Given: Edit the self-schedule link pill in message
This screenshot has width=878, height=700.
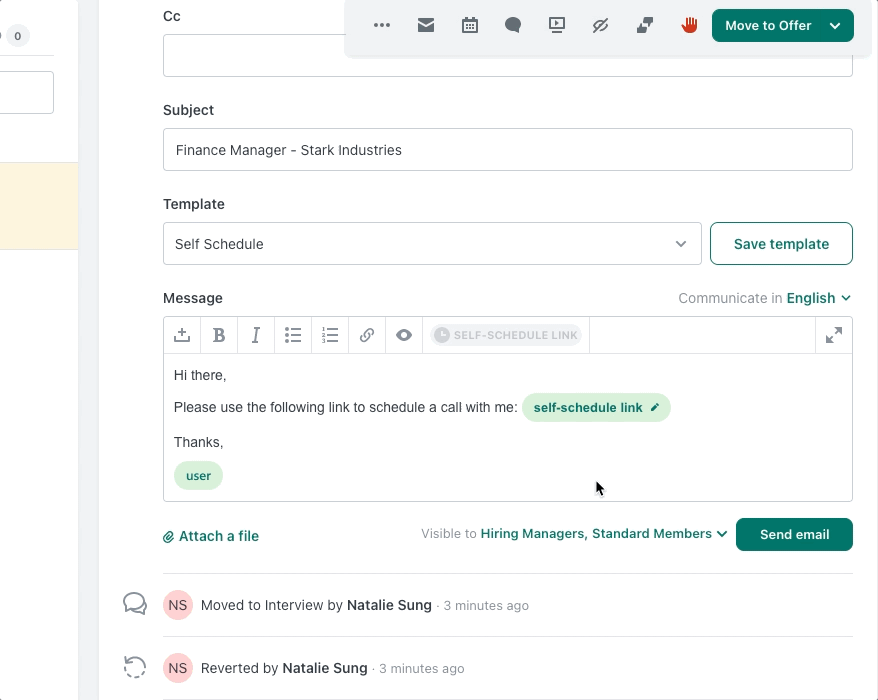Looking at the screenshot, I should tap(596, 407).
